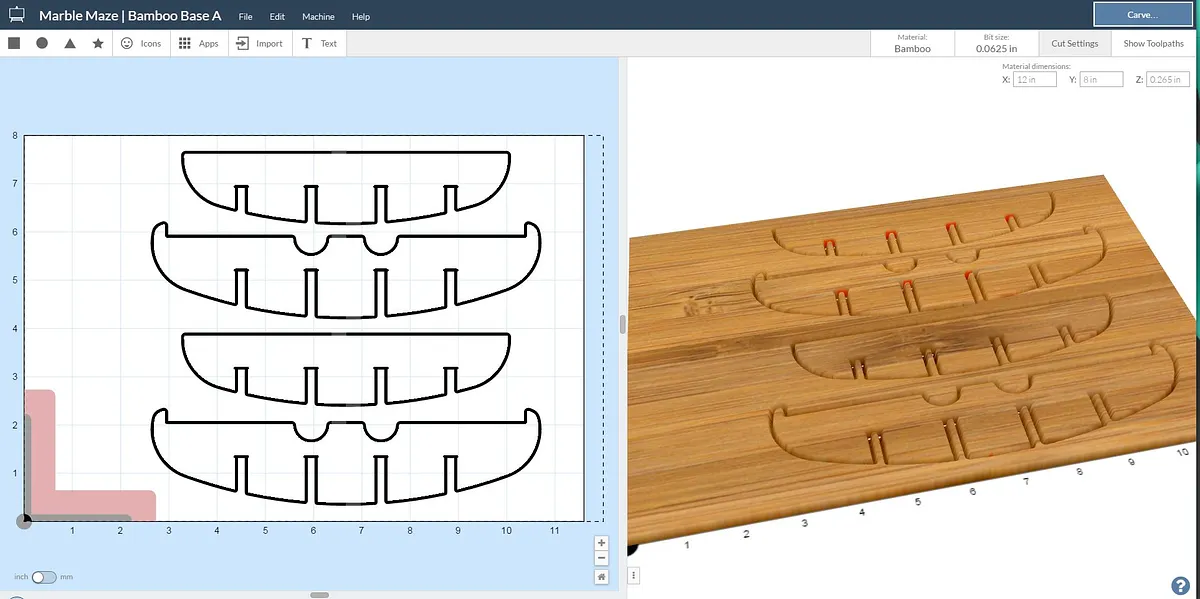This screenshot has width=1200, height=599.
Task: Open the Machine menu
Action: click(318, 17)
